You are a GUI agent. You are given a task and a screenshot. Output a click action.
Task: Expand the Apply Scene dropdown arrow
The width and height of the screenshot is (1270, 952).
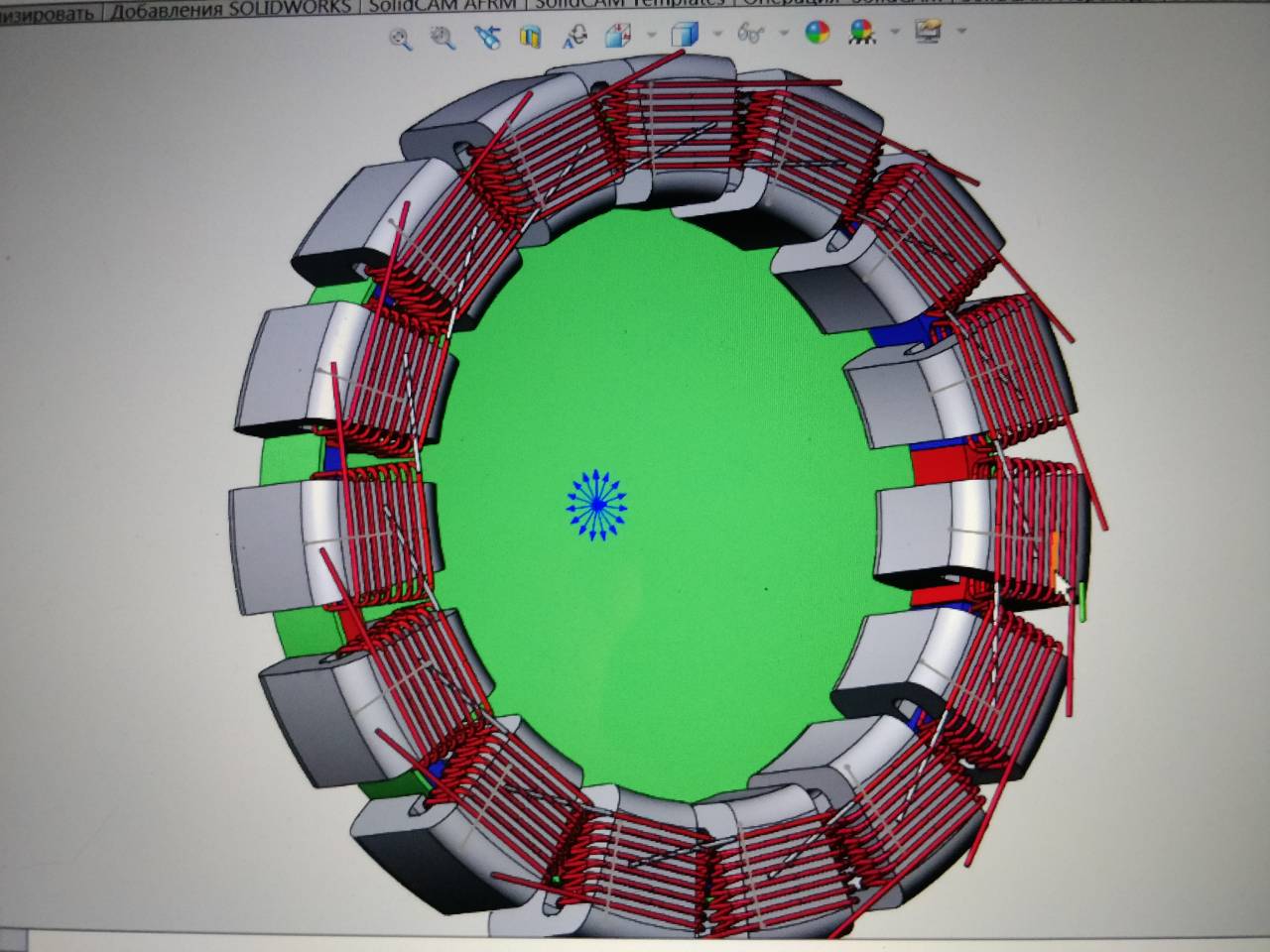[x=895, y=32]
